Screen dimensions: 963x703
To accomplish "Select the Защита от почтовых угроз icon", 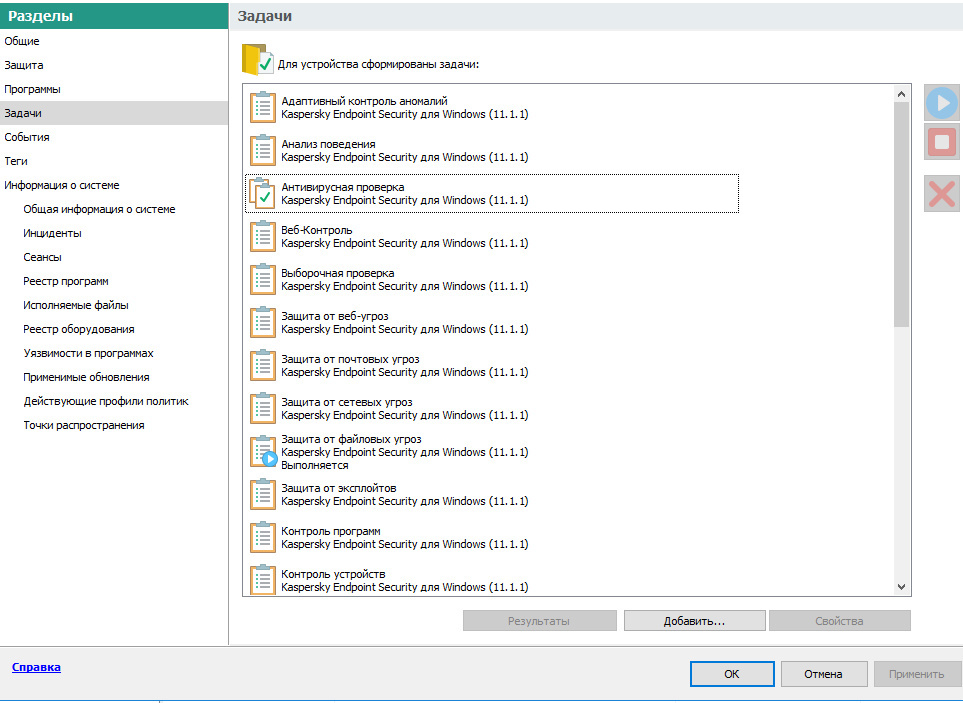I will [x=263, y=365].
